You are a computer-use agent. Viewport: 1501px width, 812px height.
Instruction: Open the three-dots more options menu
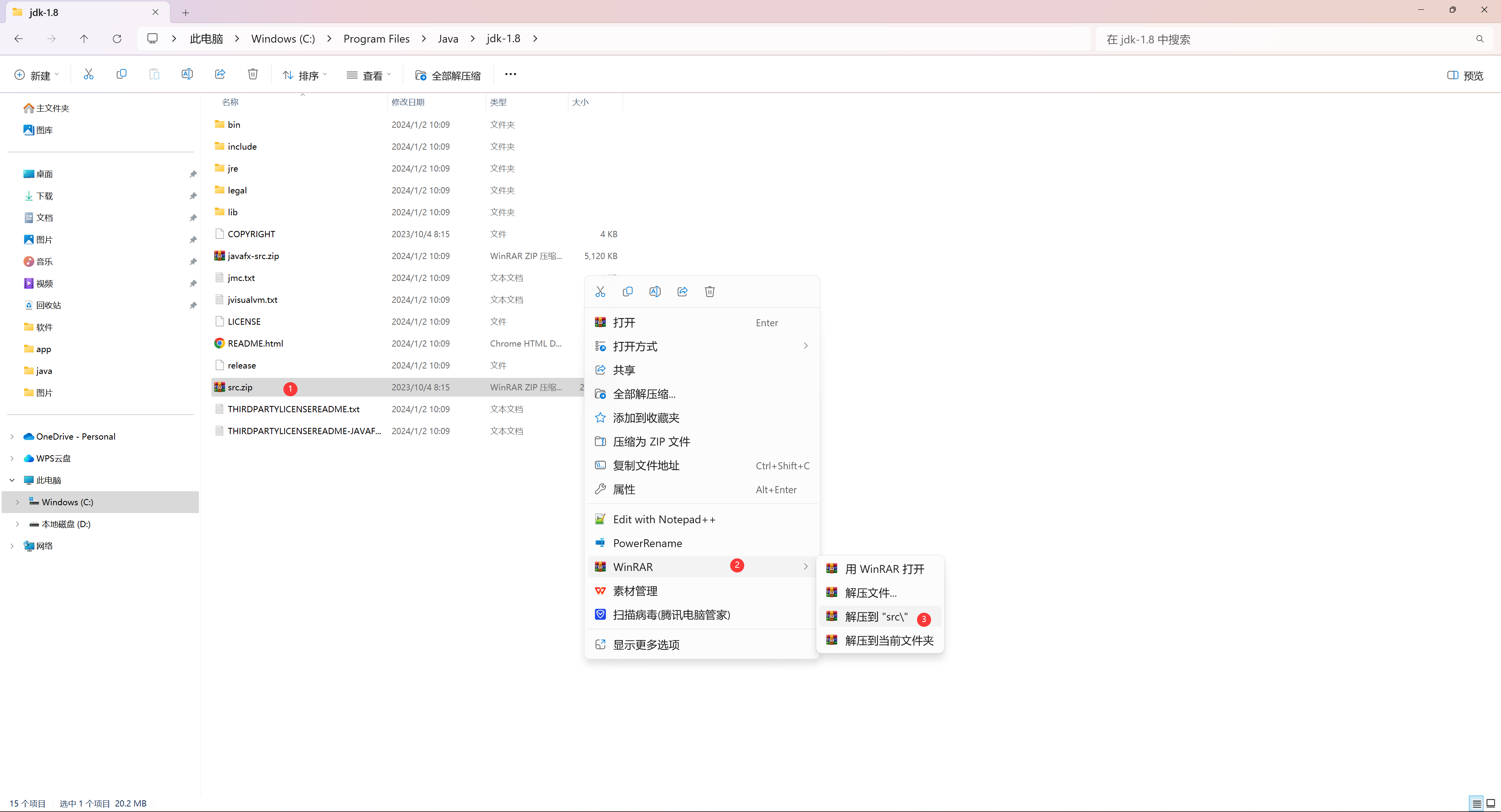[510, 74]
